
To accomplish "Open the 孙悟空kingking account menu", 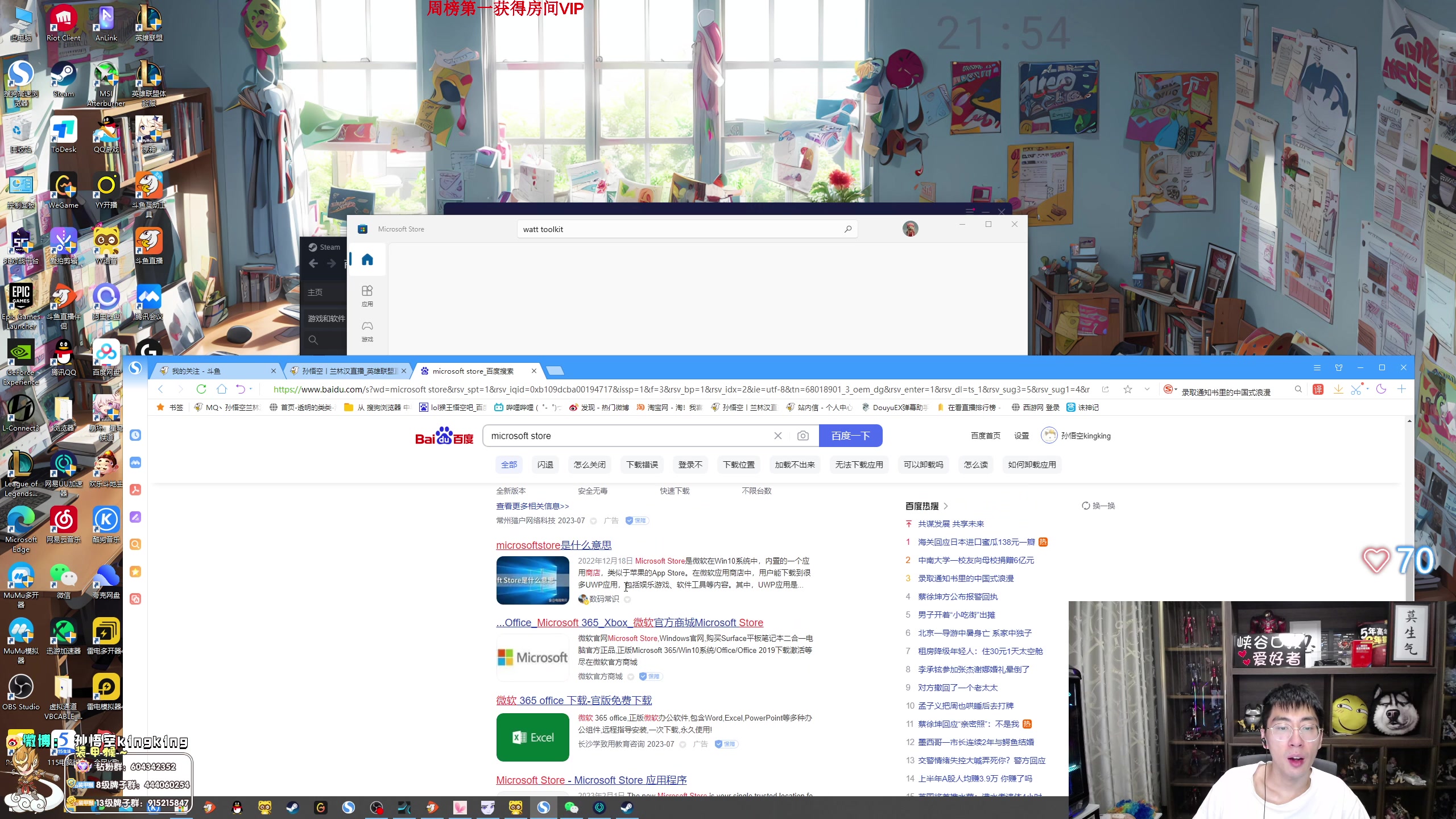I will pos(1076,436).
